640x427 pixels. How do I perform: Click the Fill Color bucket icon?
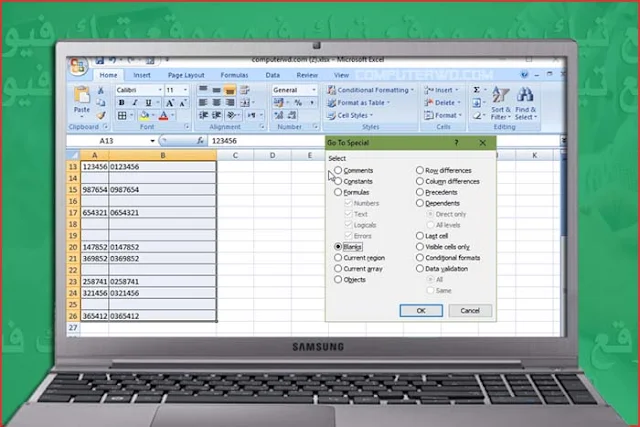(144, 116)
